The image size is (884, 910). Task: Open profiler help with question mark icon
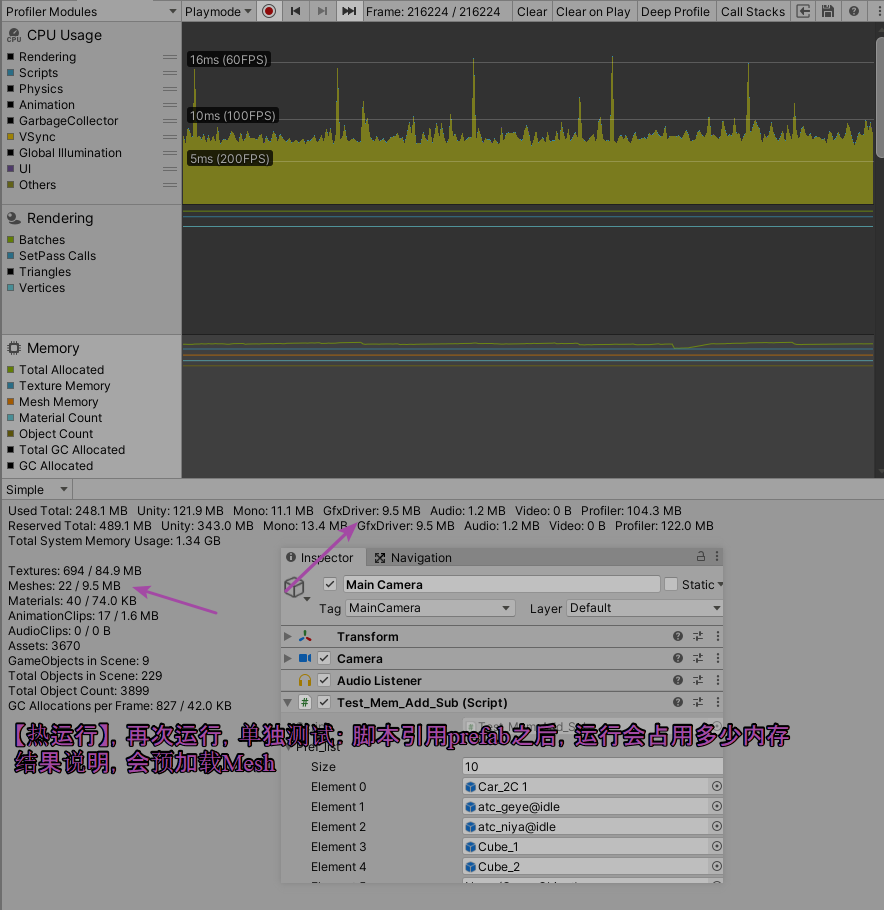(852, 11)
